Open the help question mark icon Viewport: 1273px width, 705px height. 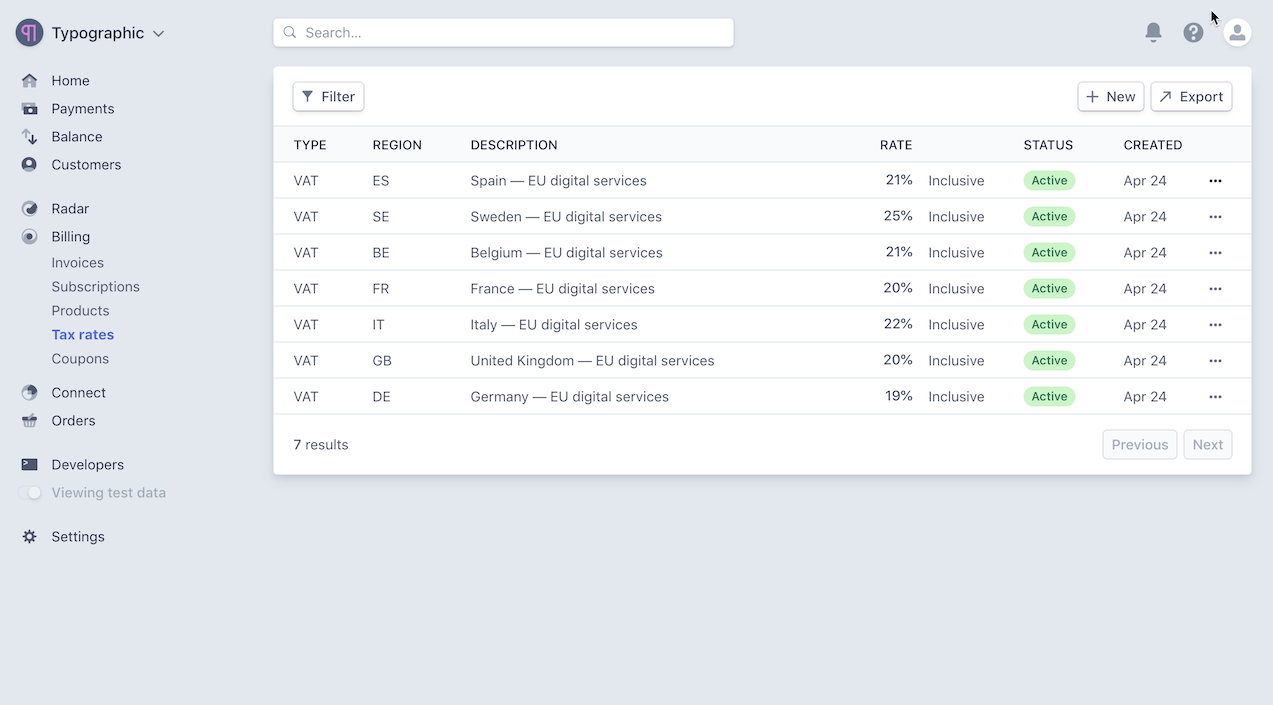pos(1193,33)
